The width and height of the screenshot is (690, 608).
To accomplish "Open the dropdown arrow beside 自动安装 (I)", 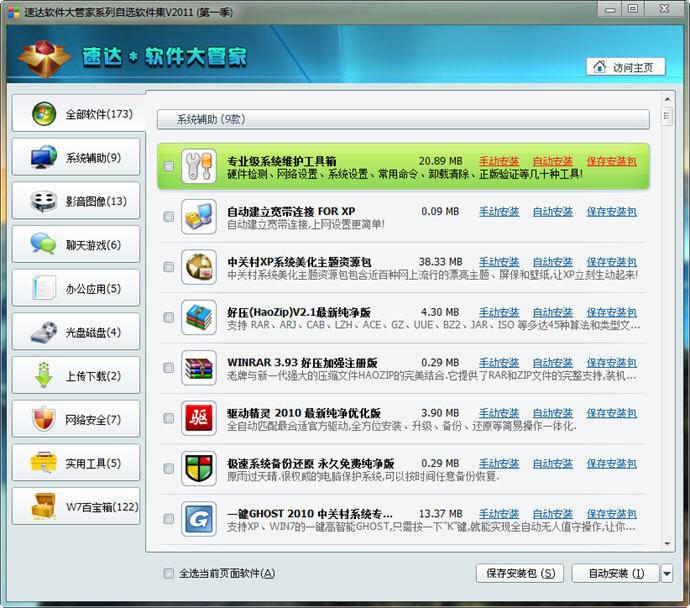I will (x=667, y=573).
